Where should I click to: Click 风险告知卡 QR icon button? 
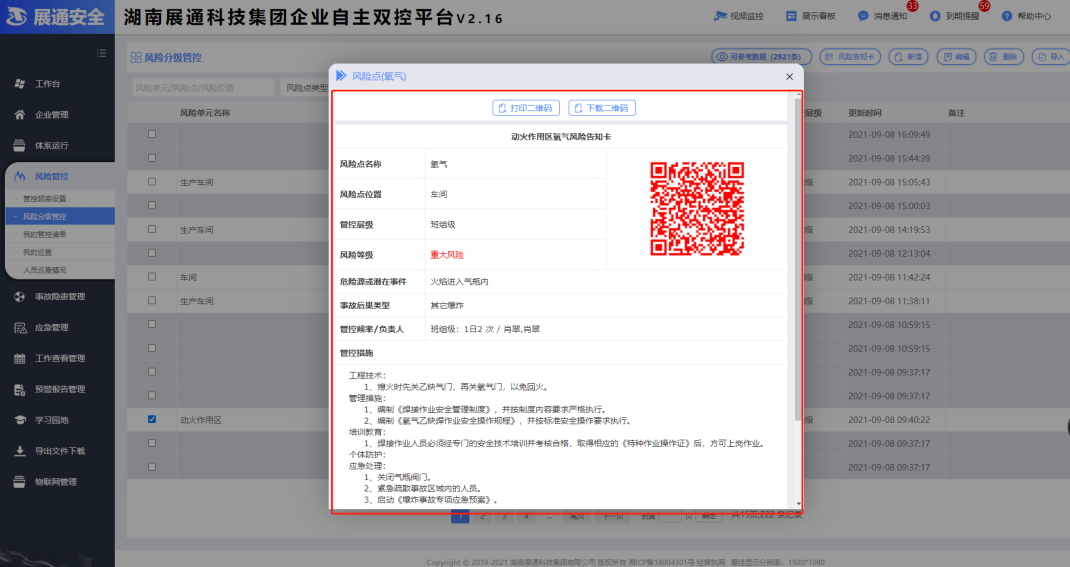tap(850, 57)
